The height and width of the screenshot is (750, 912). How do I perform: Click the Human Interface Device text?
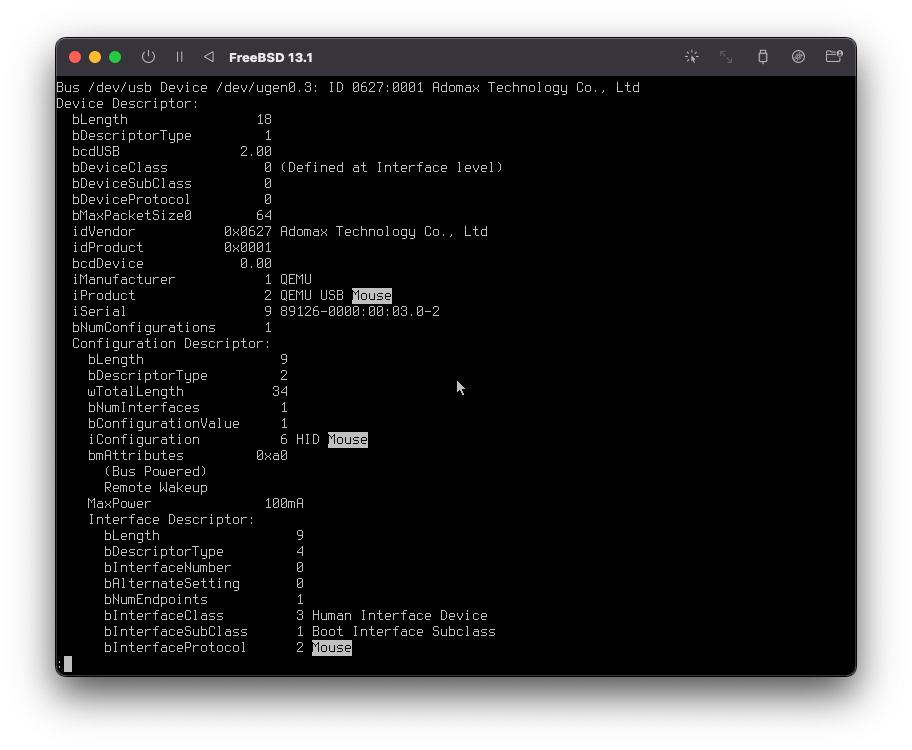399,616
